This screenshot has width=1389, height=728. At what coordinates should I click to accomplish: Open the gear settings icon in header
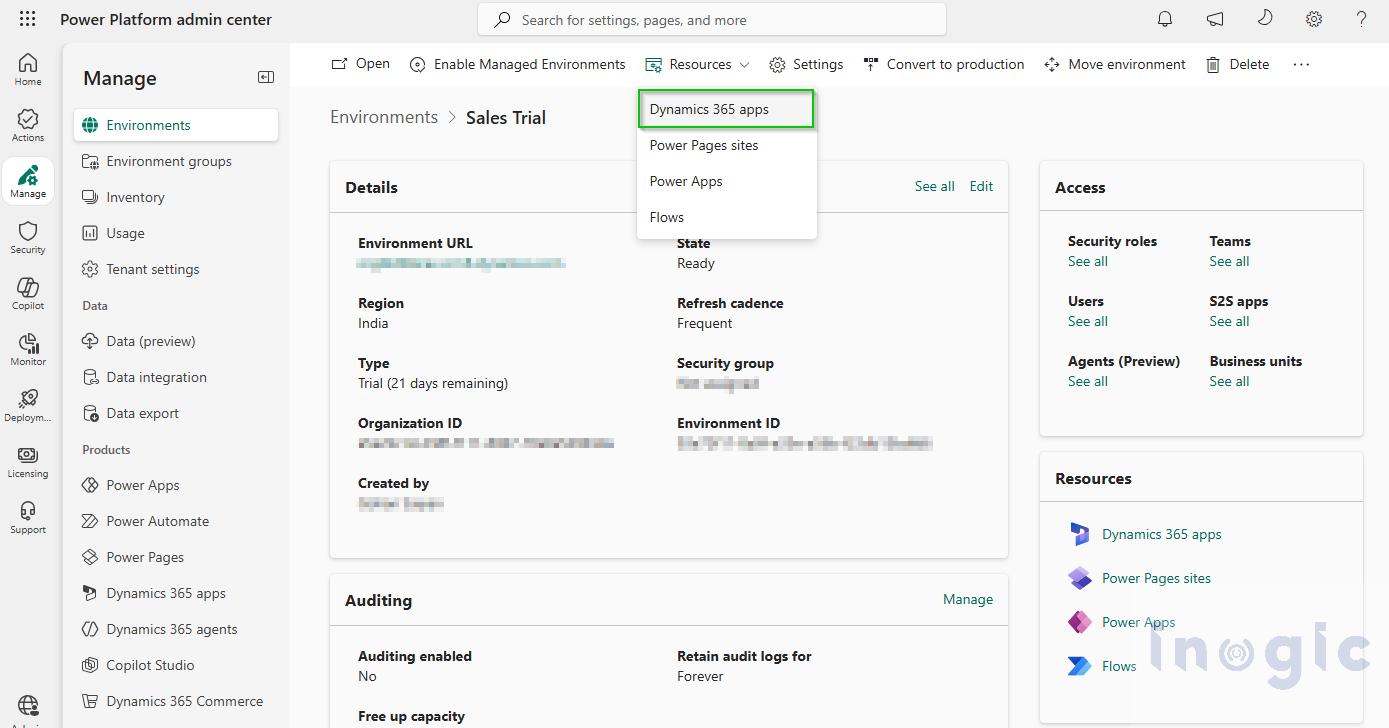tap(1314, 19)
